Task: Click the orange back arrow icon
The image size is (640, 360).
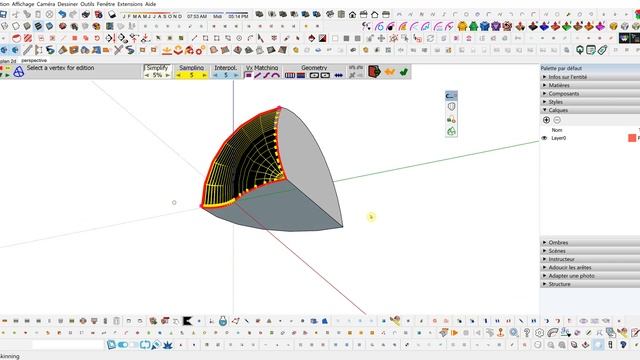Action: [389, 72]
